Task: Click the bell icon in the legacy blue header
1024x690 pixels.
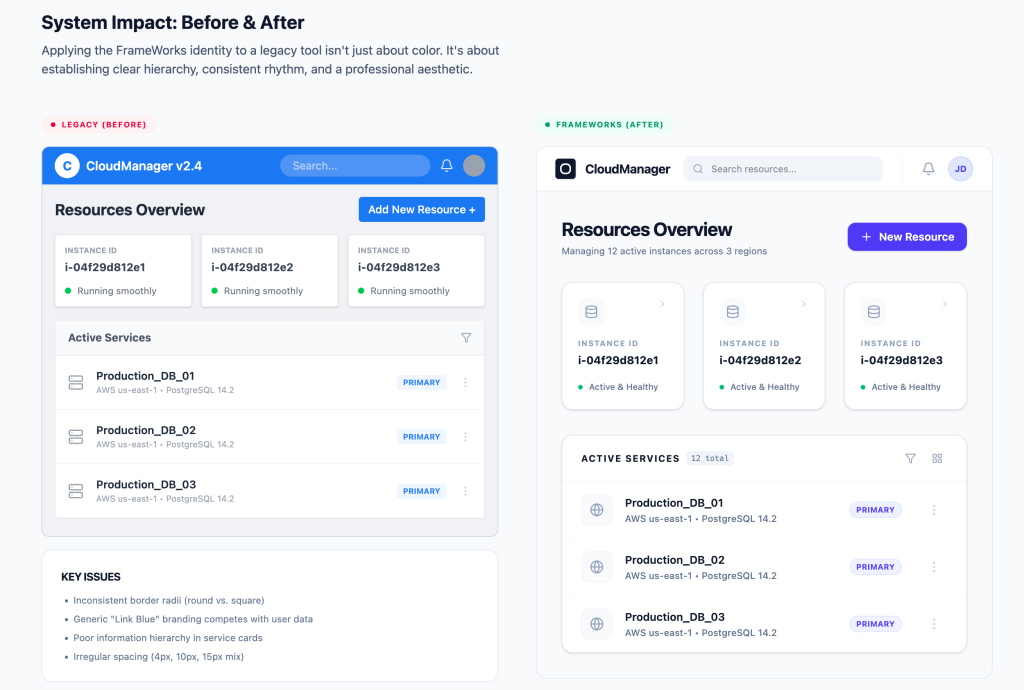Action: coord(447,166)
